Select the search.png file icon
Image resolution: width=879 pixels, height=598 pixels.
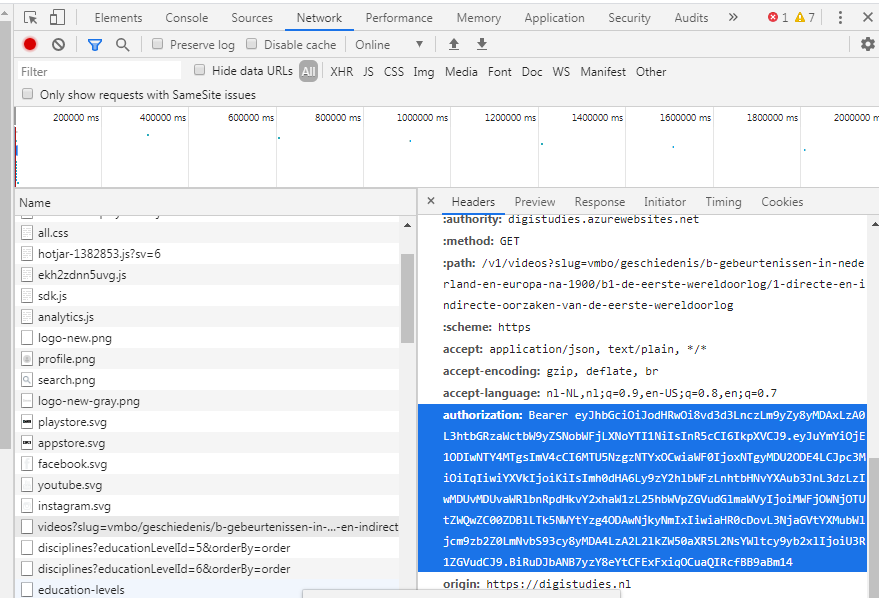pyautogui.click(x=26, y=380)
